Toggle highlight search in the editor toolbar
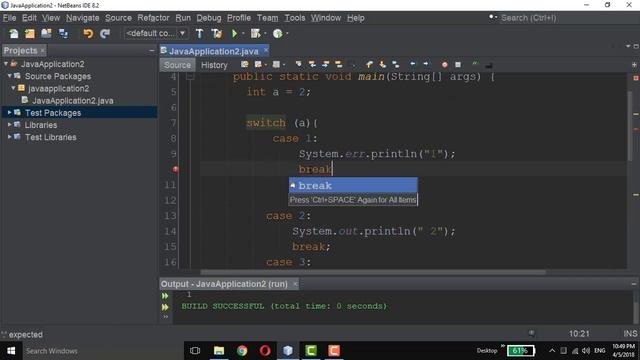Image resolution: width=640 pixels, height=360 pixels. coord(338,64)
